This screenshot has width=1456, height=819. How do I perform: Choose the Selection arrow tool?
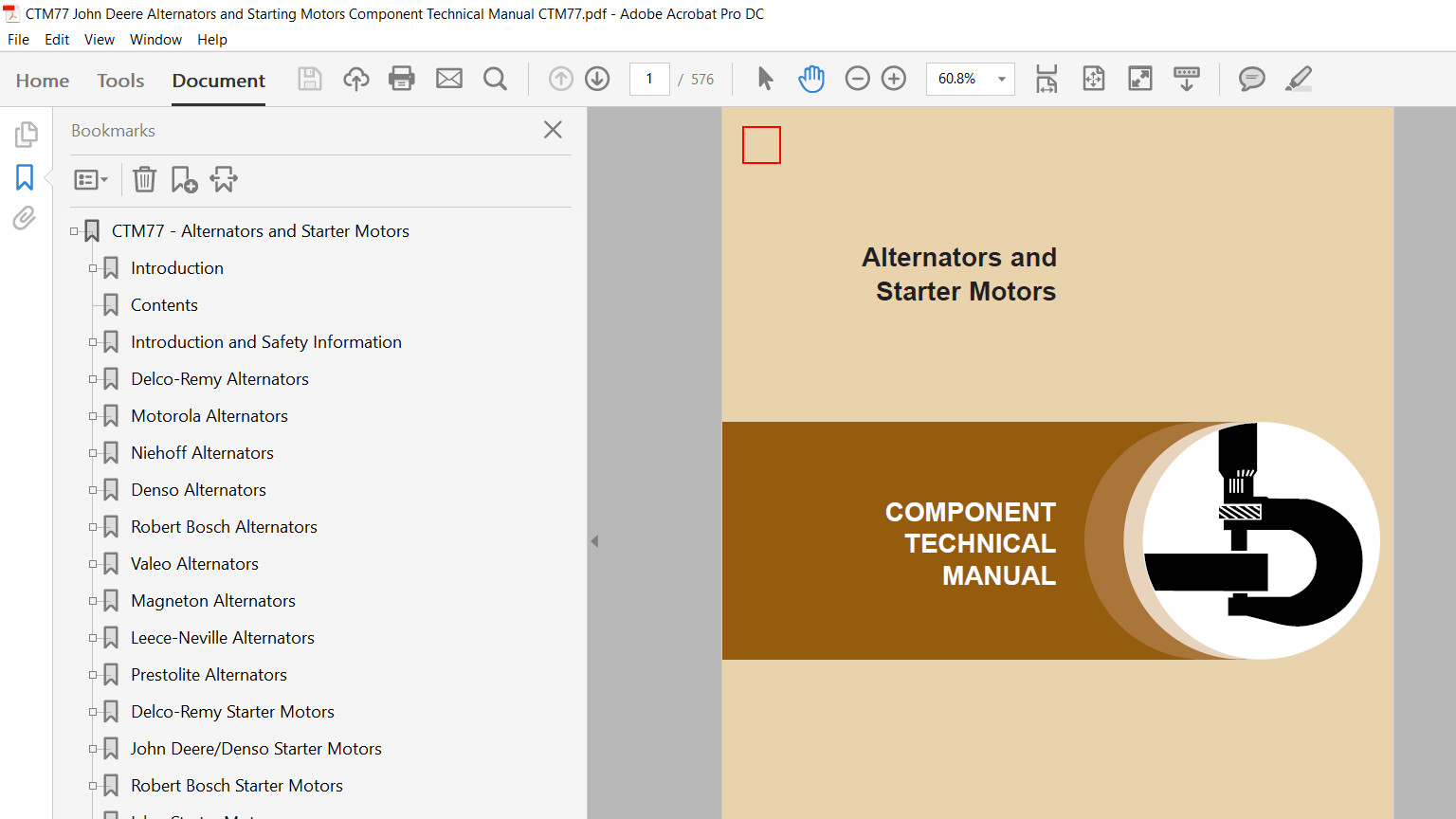[766, 79]
